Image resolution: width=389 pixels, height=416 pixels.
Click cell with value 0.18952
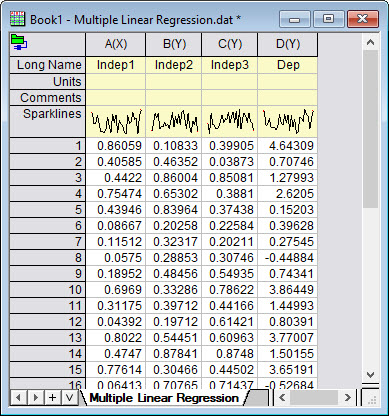pyautogui.click(x=116, y=274)
